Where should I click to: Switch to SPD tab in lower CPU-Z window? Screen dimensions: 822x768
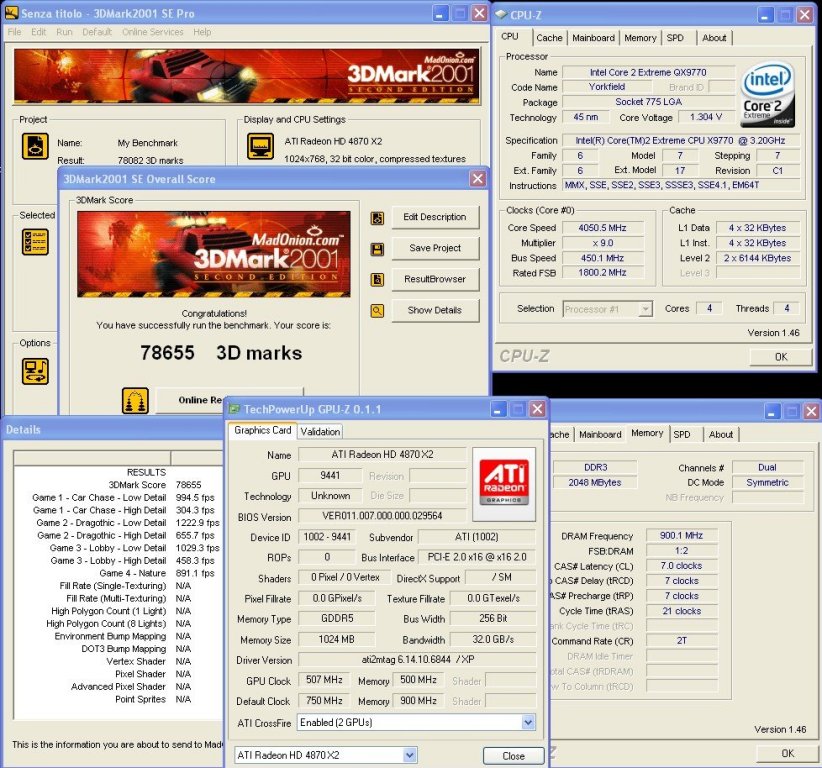[682, 435]
